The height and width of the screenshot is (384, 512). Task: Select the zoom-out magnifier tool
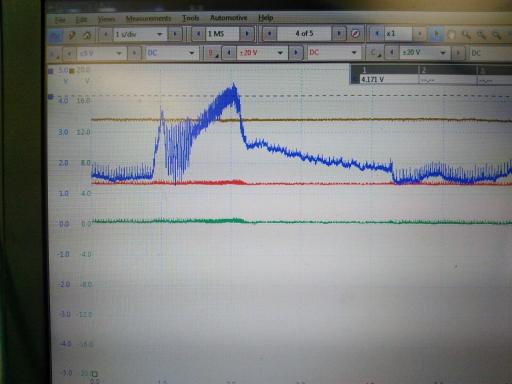pyautogui.click(x=481, y=35)
